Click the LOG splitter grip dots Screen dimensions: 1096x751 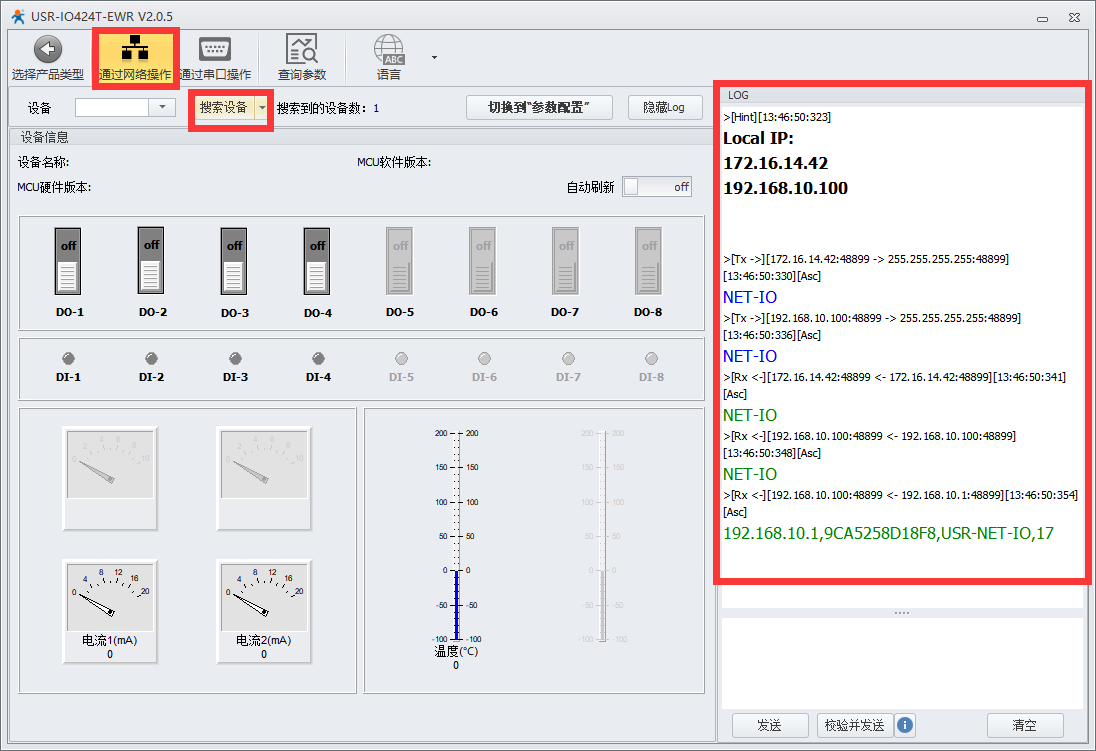[902, 613]
